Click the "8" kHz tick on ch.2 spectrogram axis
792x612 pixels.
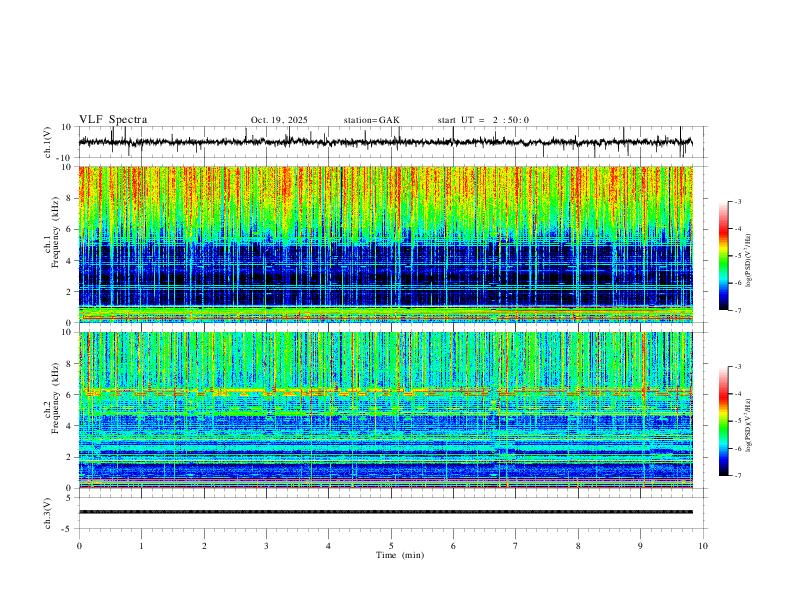tap(69, 364)
